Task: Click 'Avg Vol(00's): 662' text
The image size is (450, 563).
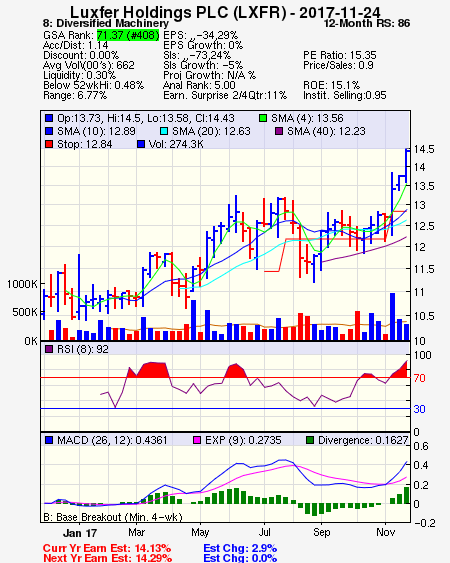Action: (89, 65)
